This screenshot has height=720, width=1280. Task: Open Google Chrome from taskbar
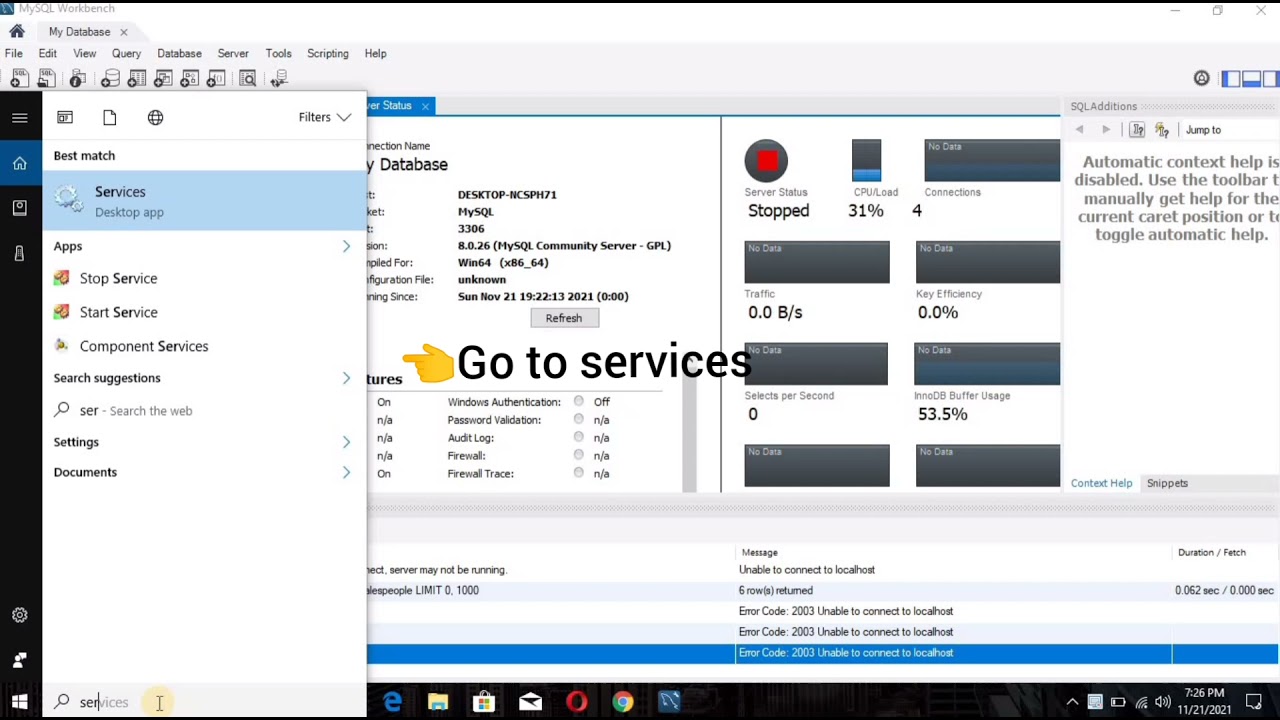pyautogui.click(x=622, y=702)
